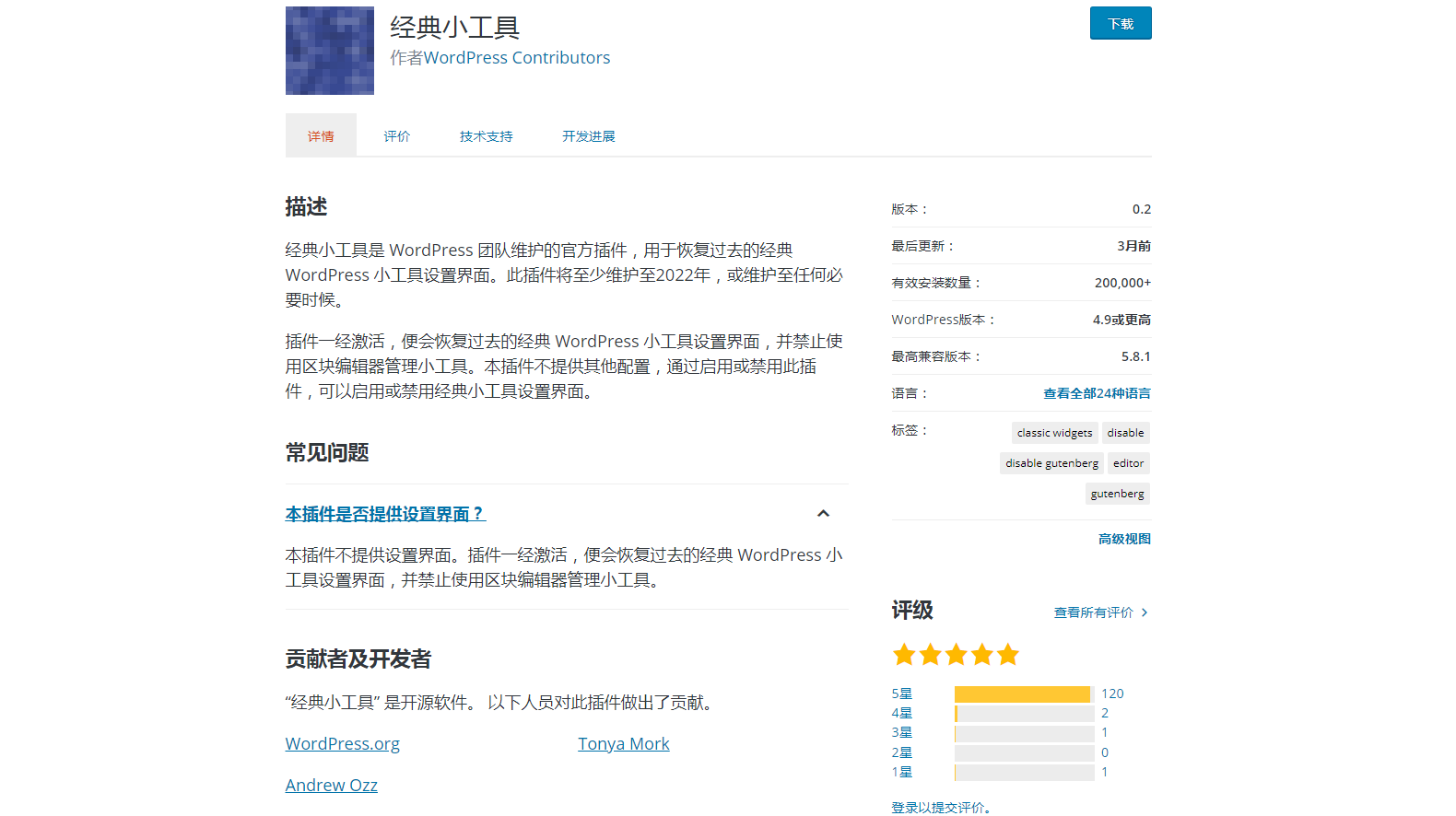Click the 200,000+ install count

tap(1122, 283)
